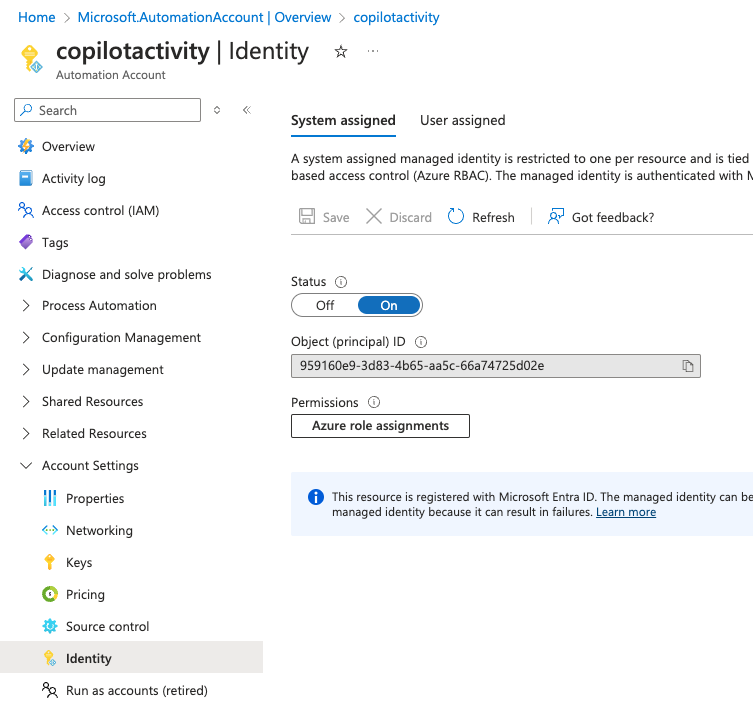The width and height of the screenshot is (753, 706).
Task: Click the Permissions info icon
Action: pyautogui.click(x=374, y=403)
